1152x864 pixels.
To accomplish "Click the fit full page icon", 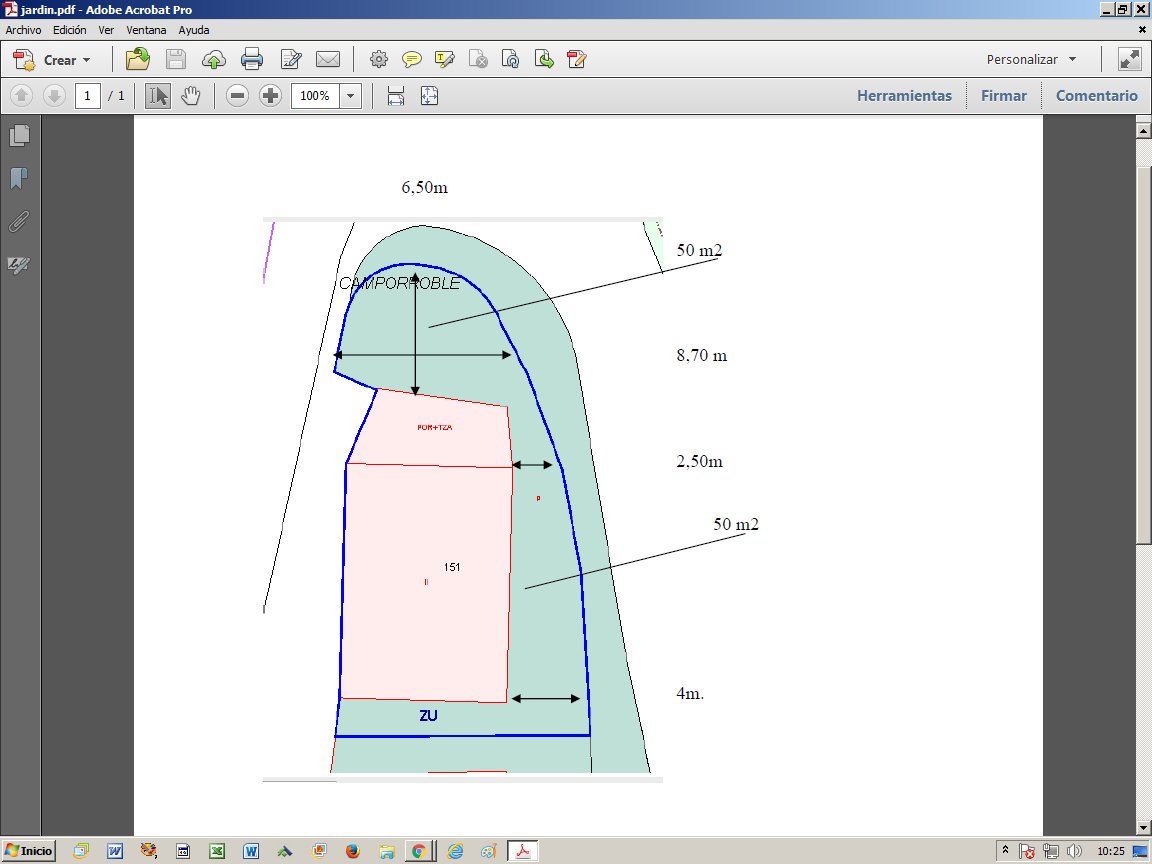I will (429, 96).
